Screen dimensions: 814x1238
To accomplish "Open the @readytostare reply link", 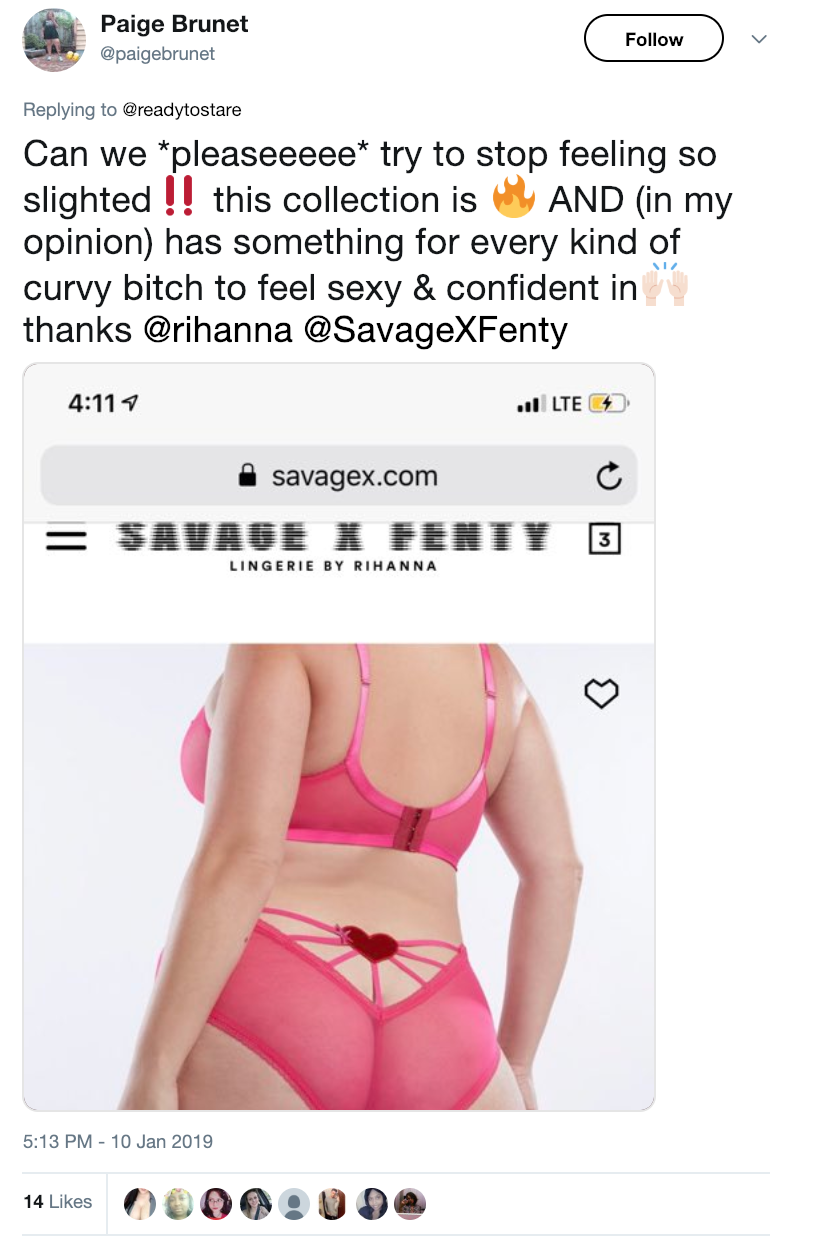I will coord(181,109).
